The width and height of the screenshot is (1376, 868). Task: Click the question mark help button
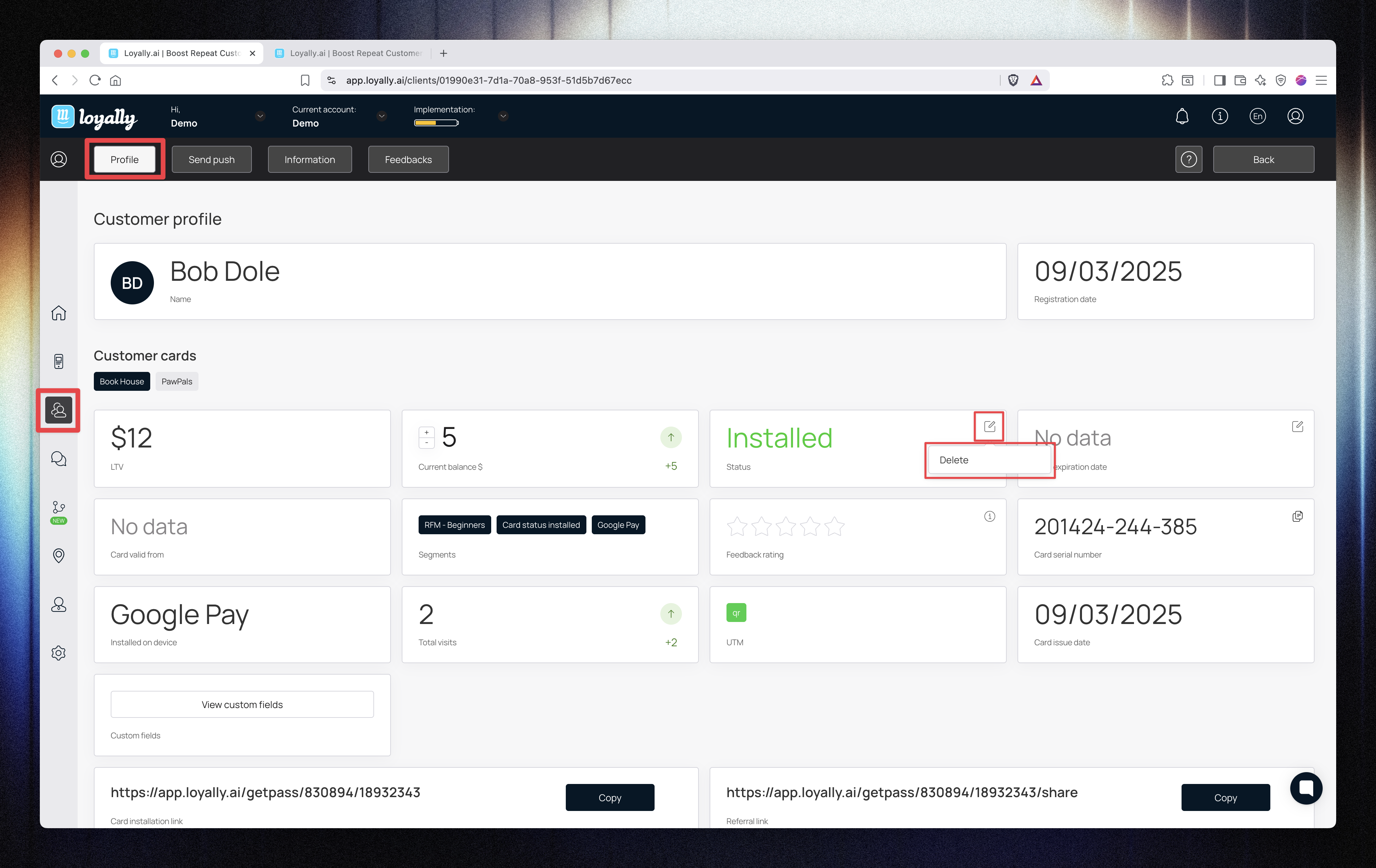1189,159
